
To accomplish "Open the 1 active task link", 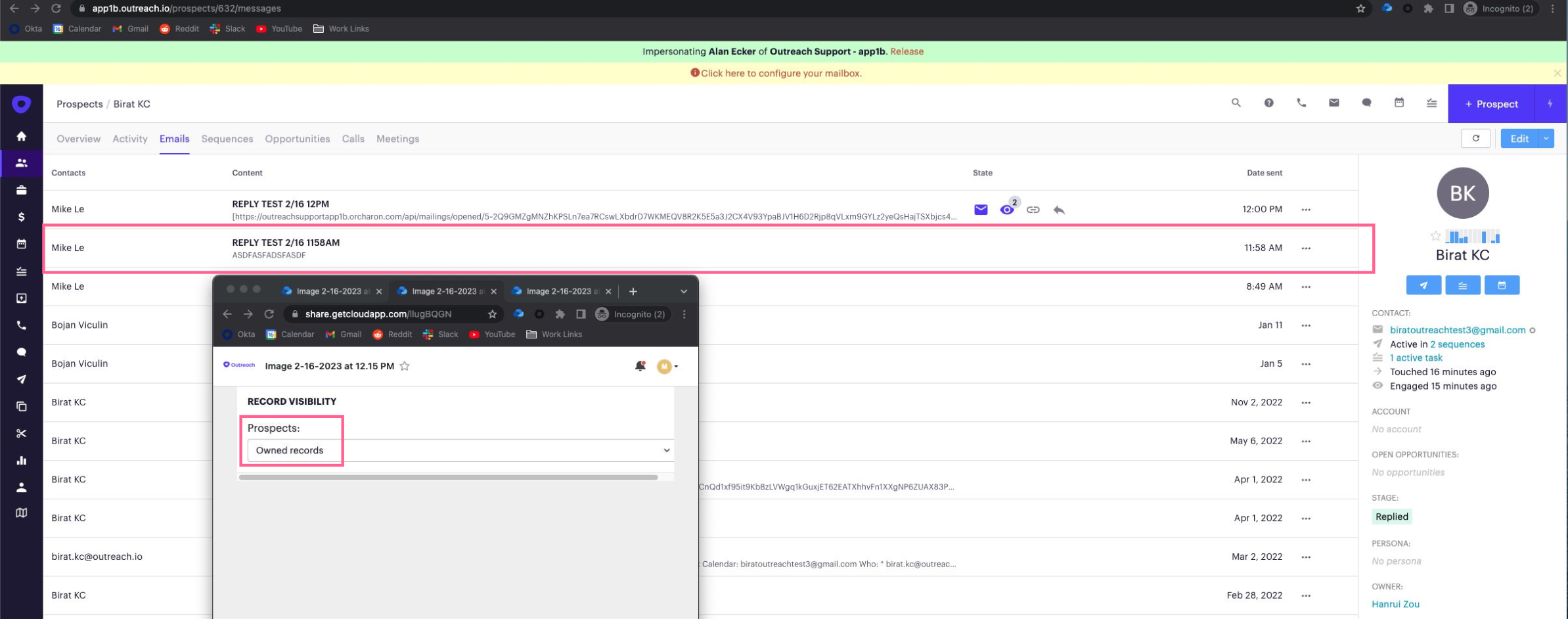I will (1416, 358).
